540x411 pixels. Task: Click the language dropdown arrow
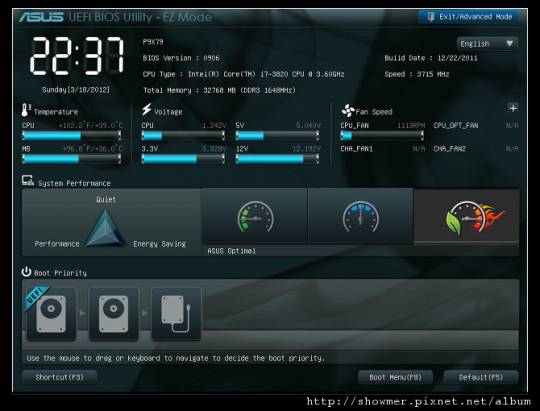(510, 44)
